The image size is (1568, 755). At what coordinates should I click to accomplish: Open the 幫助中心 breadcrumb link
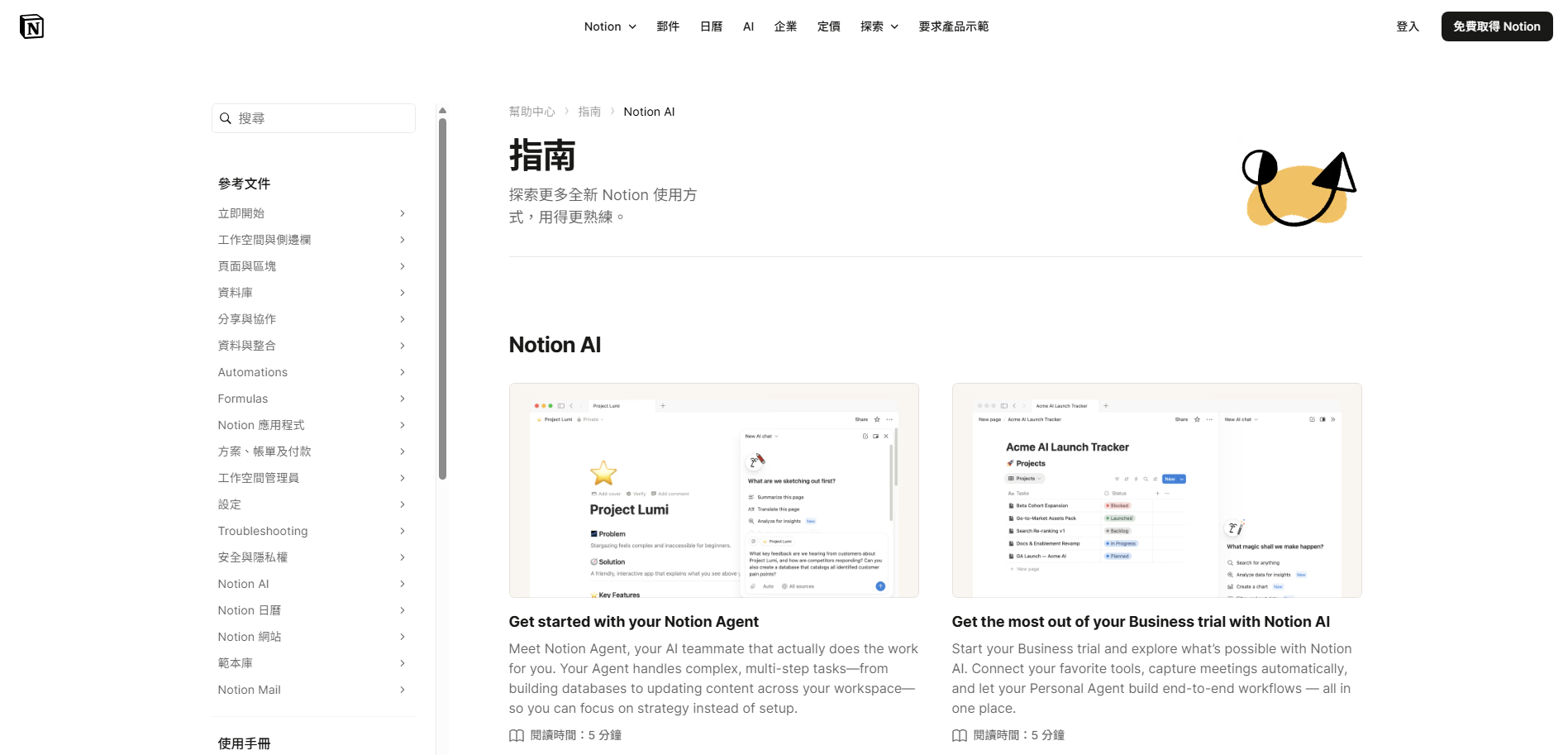coord(531,112)
